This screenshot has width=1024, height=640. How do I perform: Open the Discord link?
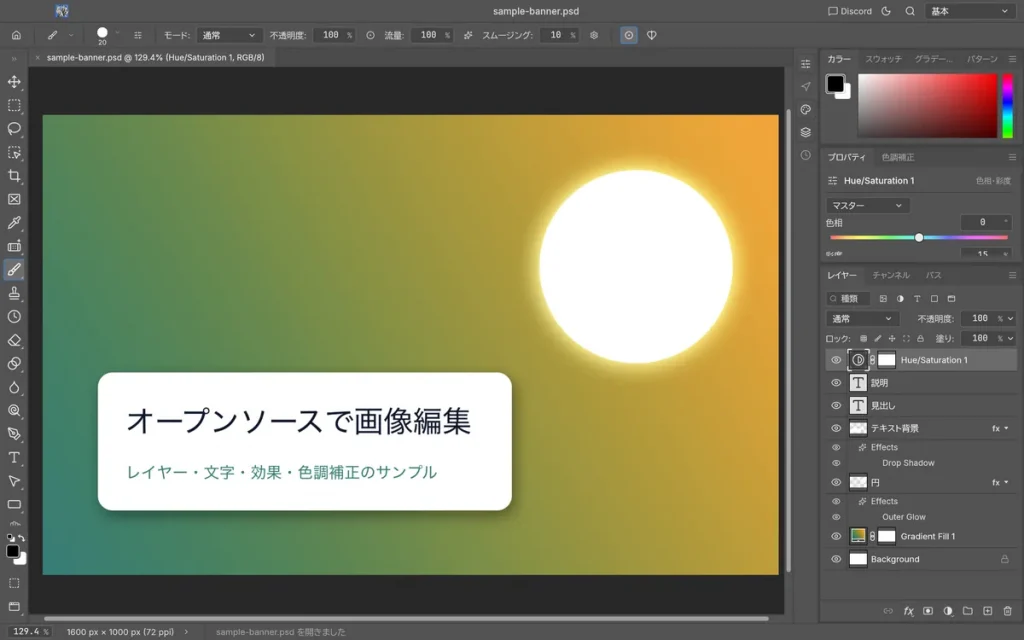pos(850,11)
